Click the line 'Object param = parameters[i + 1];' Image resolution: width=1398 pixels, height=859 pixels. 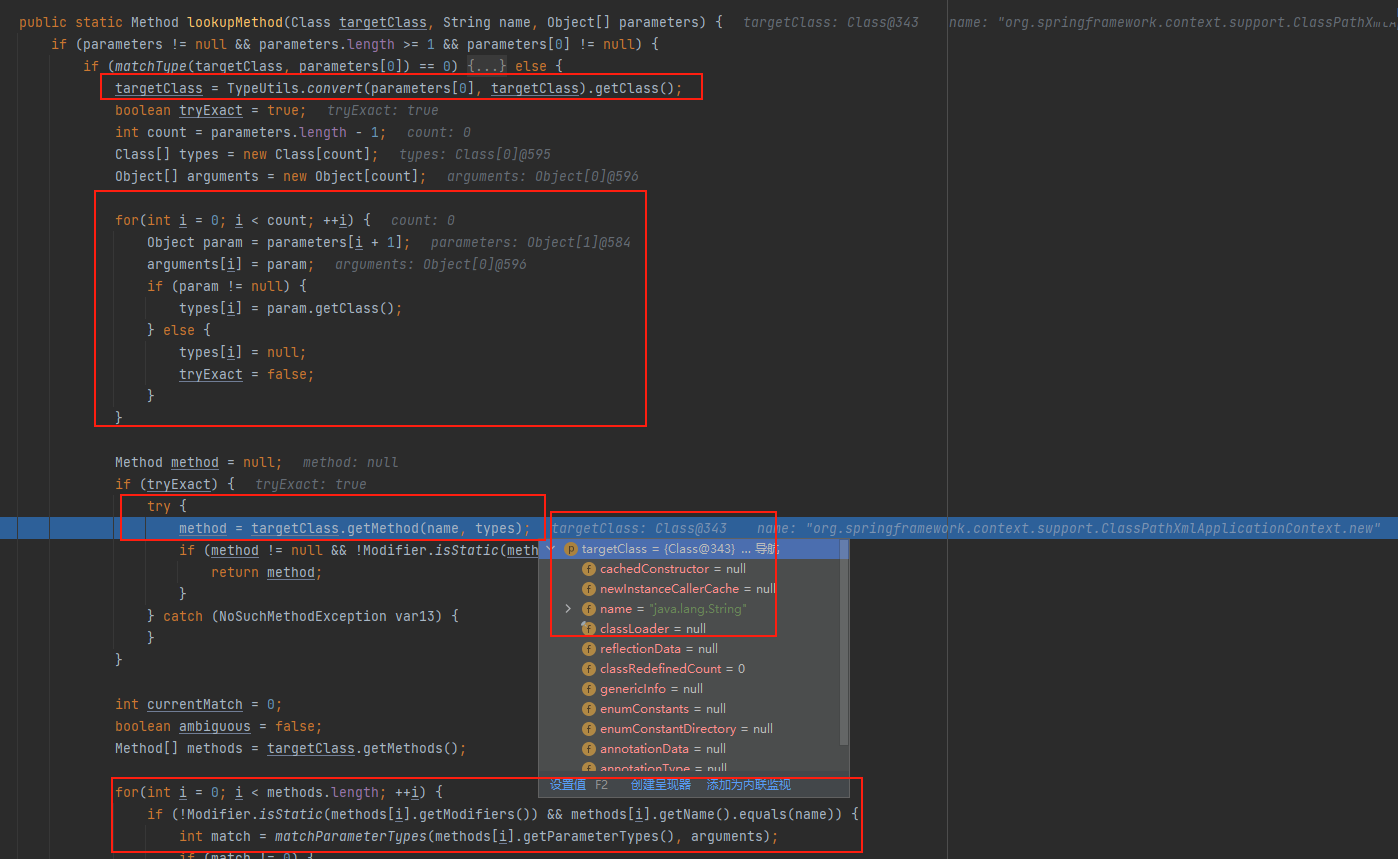pos(279,242)
